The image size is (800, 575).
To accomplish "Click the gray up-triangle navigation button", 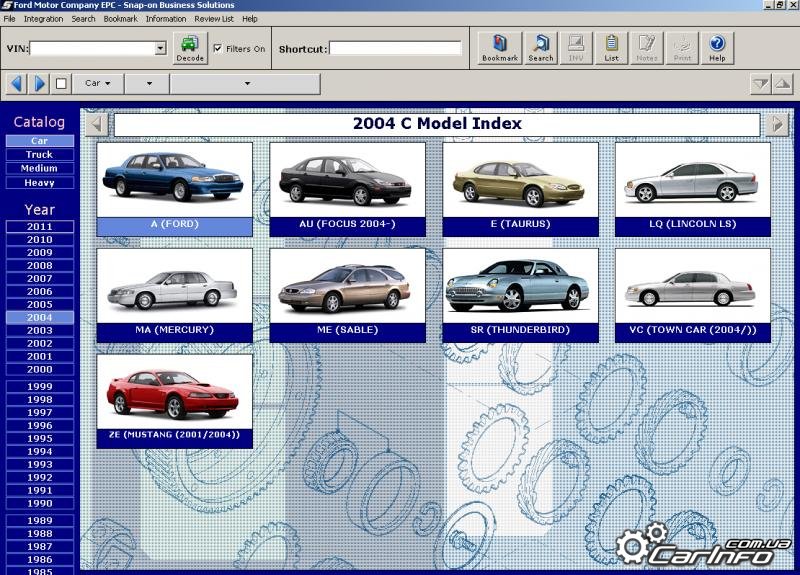I will 783,84.
